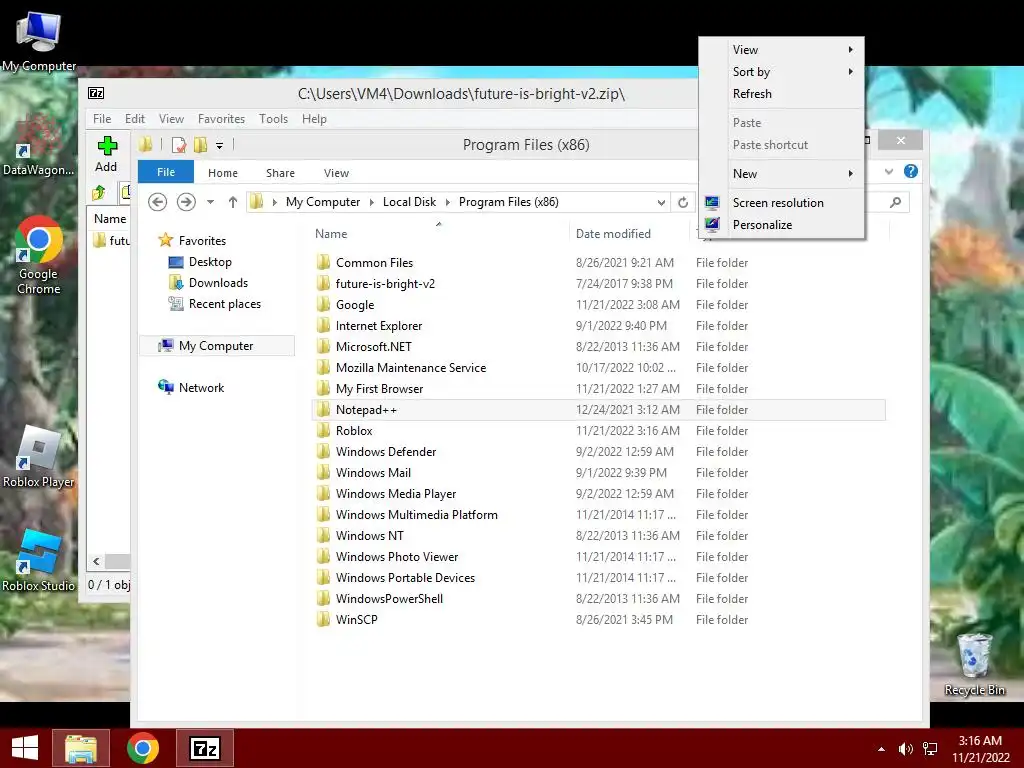The width and height of the screenshot is (1024, 768).
Task: Click the taskbar clock and date
Action: [x=980, y=749]
